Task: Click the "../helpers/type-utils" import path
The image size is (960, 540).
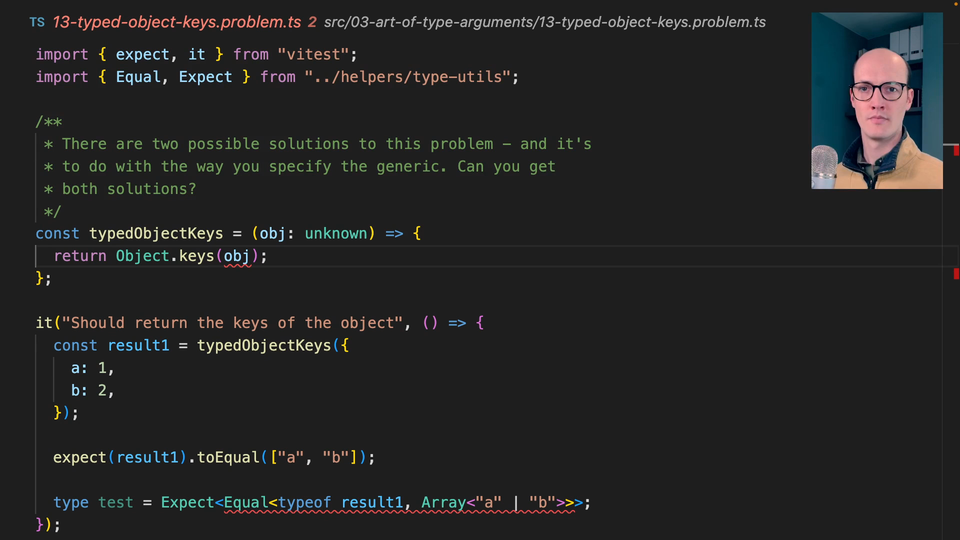Action: tap(411, 77)
